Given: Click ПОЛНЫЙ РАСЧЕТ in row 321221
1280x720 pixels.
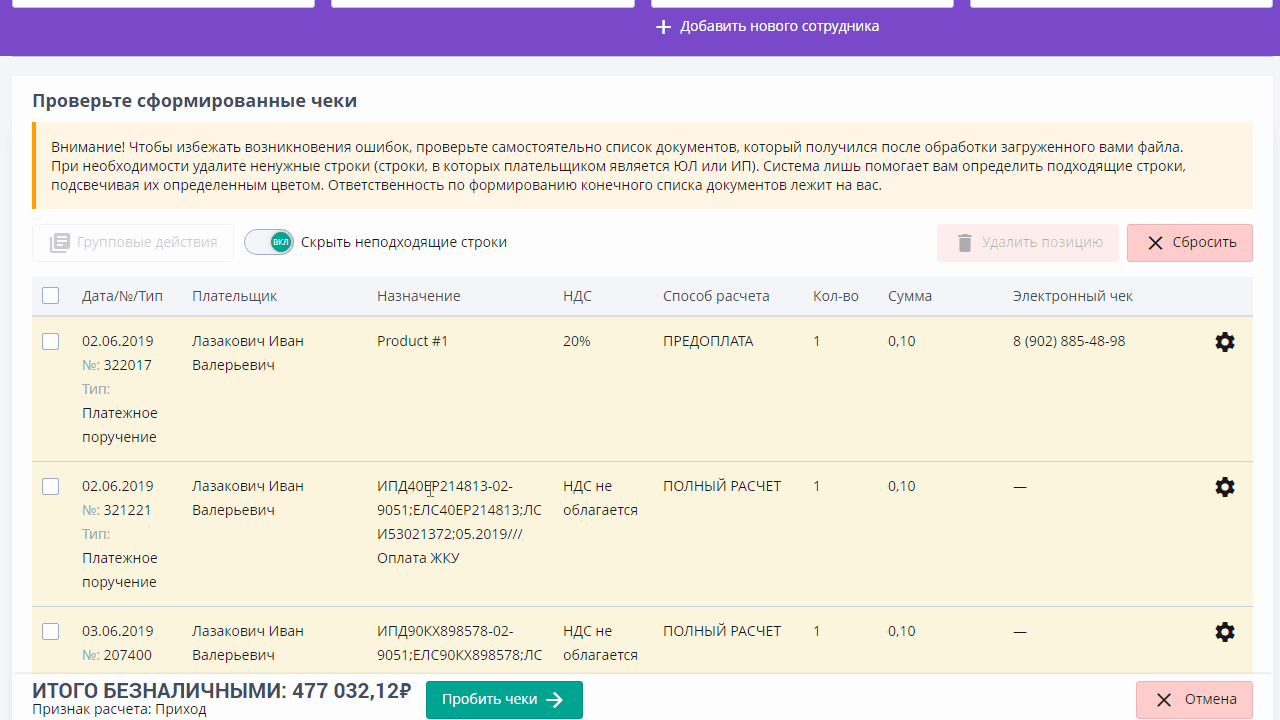Looking at the screenshot, I should (722, 486).
